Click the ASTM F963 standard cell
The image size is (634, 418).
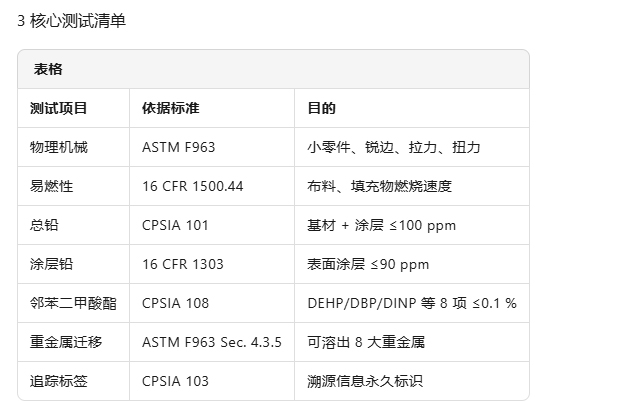(x=178, y=147)
